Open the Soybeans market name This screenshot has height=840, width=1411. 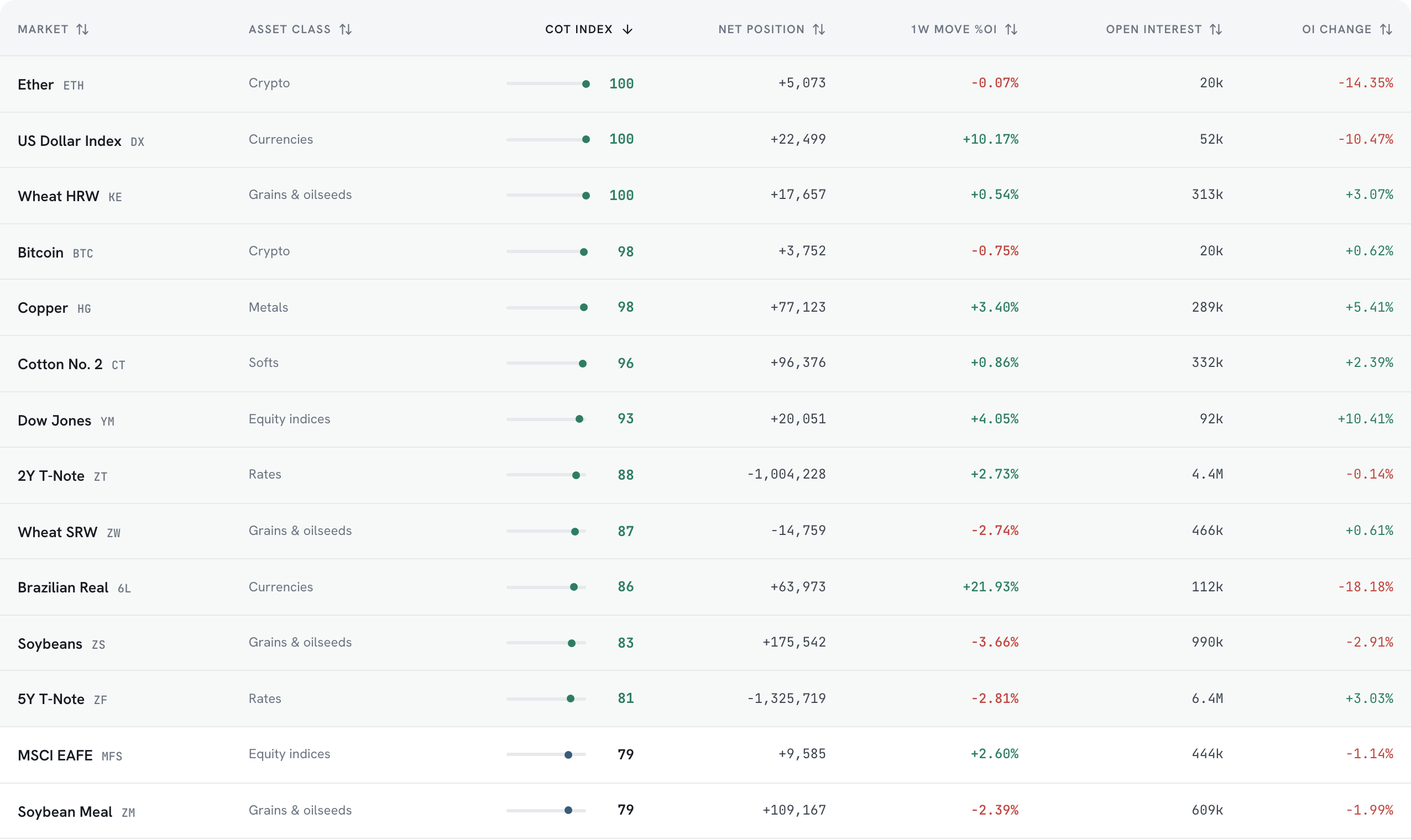[x=50, y=644]
